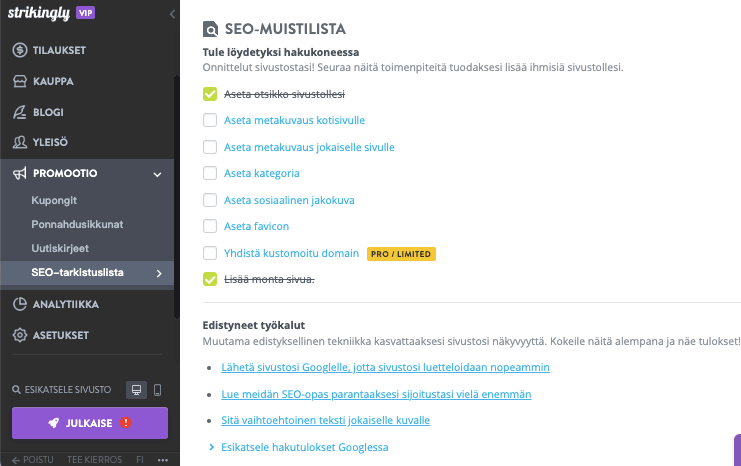This screenshot has height=466, width=741.
Task: Open Lähetä sivustosi Googlelle link
Action: (x=385, y=367)
